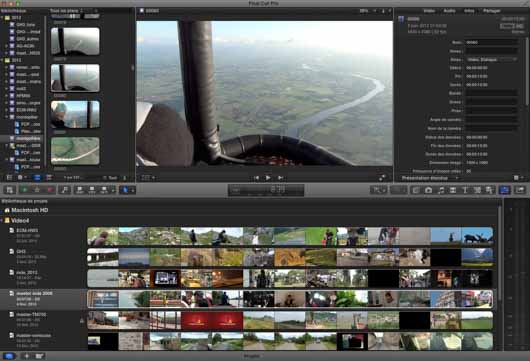Open the photos browser camera icon
Viewport: 530px width, 361px height.
[428, 190]
